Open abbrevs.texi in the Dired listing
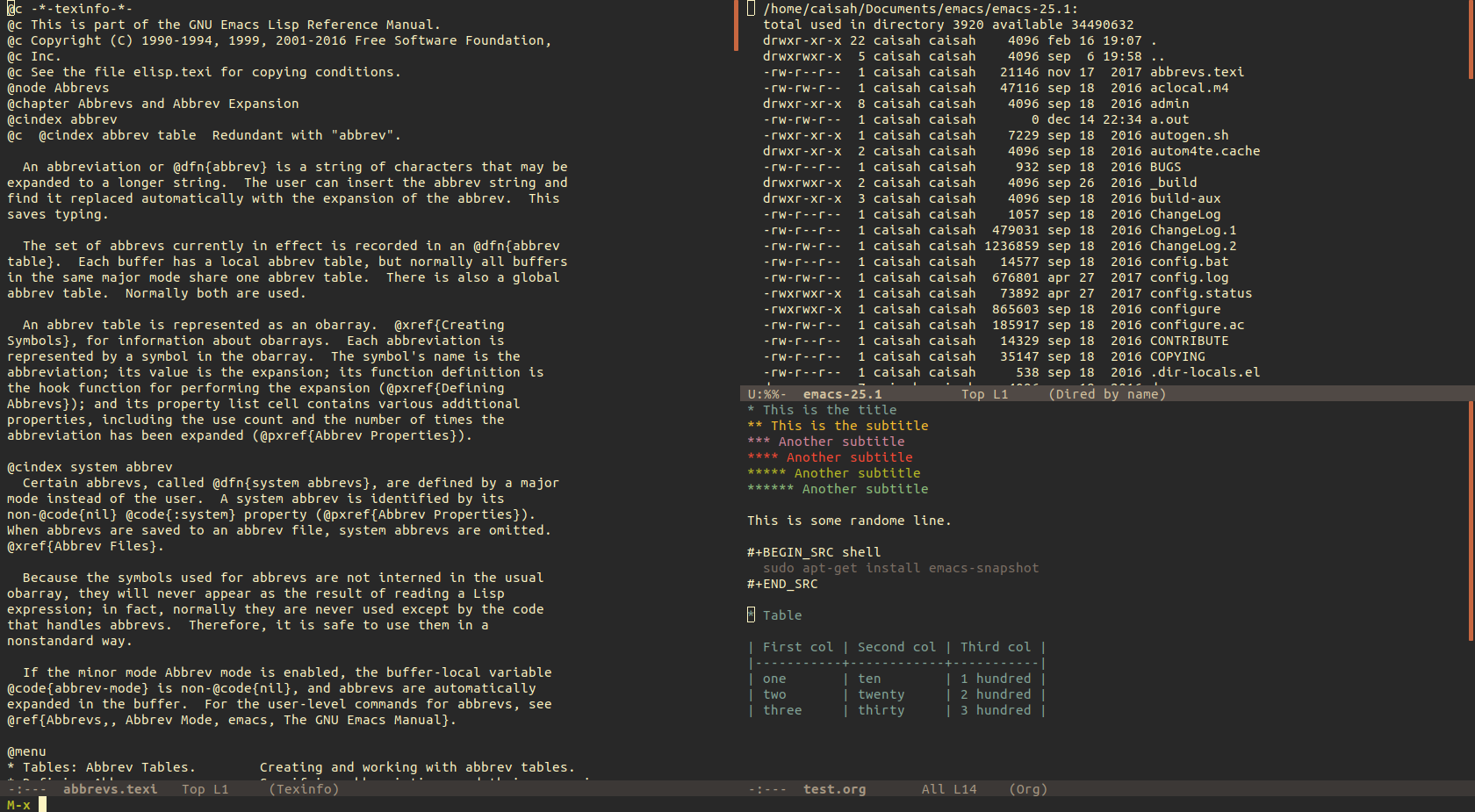Viewport: 1475px width, 812px height. pyautogui.click(x=1197, y=72)
